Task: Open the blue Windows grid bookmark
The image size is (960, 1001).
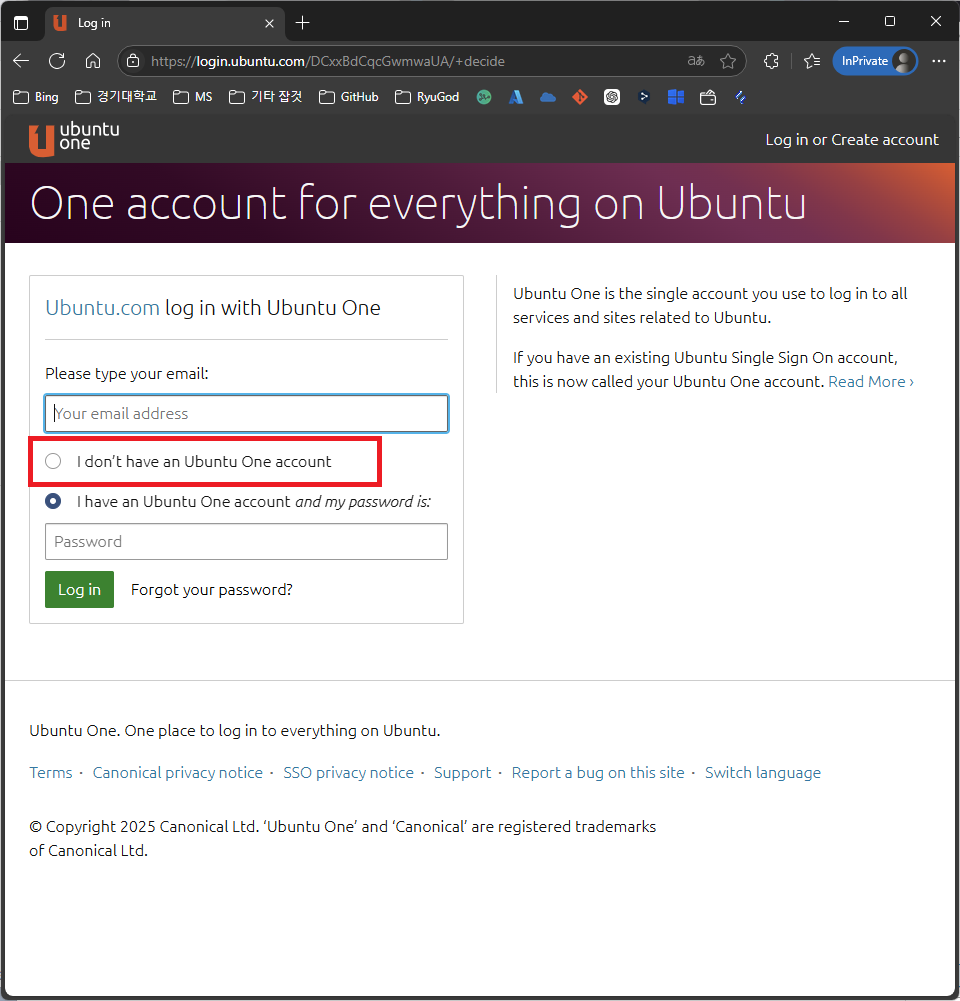Action: coord(676,97)
